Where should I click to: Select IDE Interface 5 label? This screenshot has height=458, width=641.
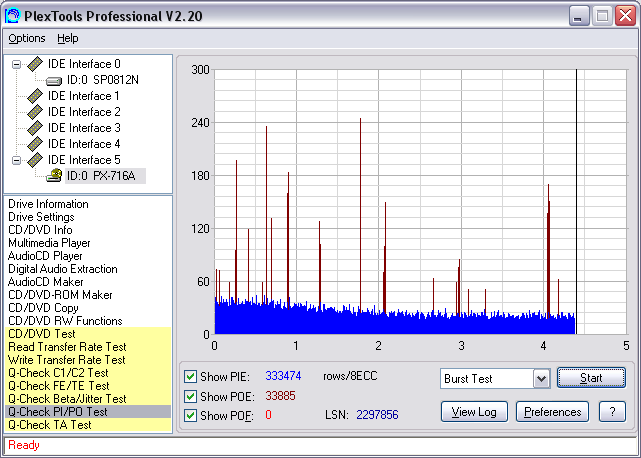pos(84,159)
